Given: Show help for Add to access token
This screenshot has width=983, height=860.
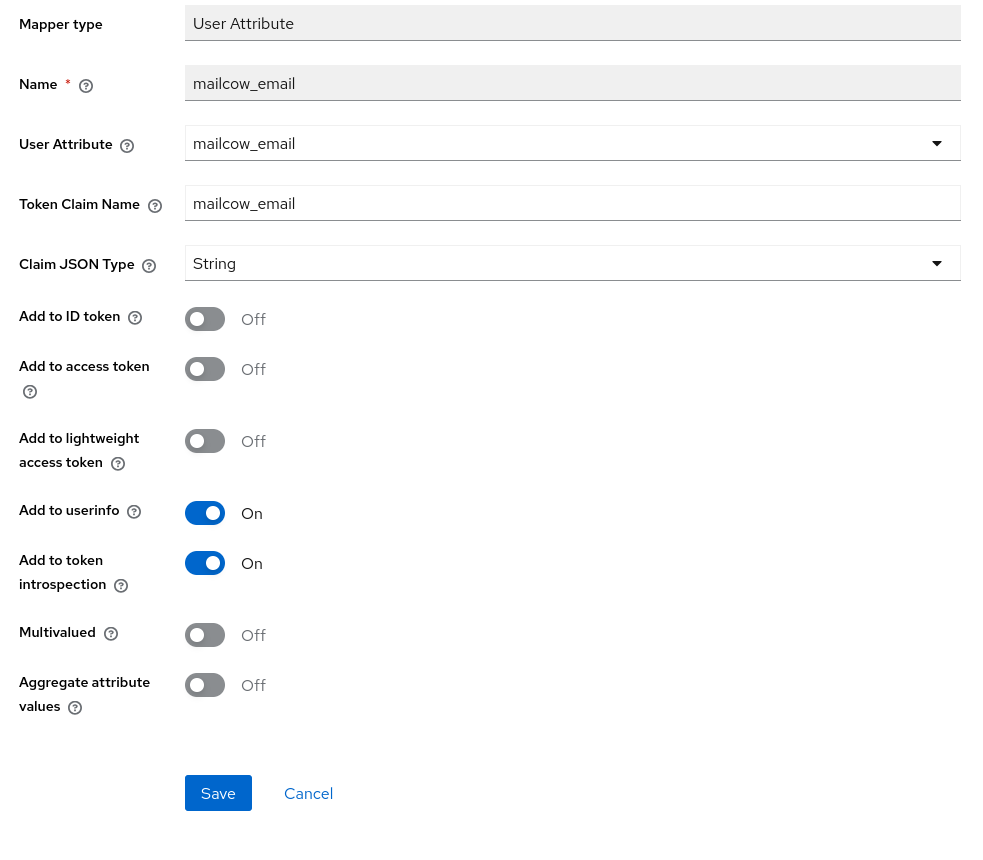Looking at the screenshot, I should click(x=30, y=392).
